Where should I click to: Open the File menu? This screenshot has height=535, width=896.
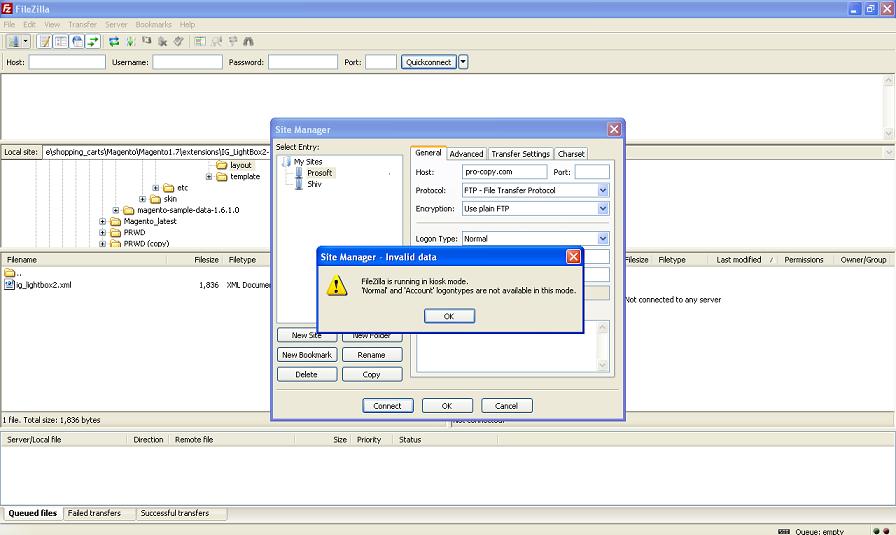click(x=9, y=25)
